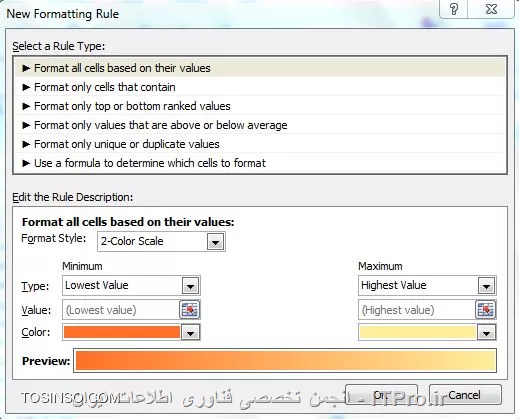Image resolution: width=519 pixels, height=419 pixels.
Task: Click the orange Minimum color swatch
Action: coord(122,332)
